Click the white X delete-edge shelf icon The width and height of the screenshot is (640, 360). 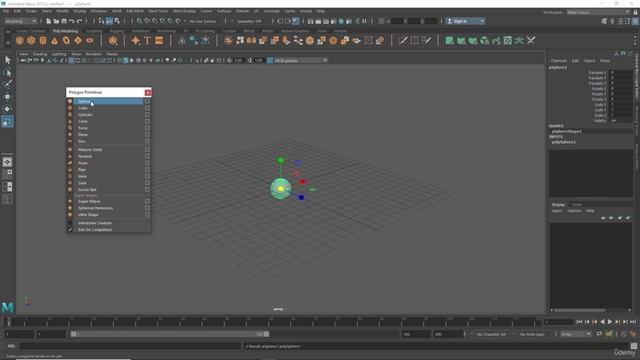tap(531, 40)
